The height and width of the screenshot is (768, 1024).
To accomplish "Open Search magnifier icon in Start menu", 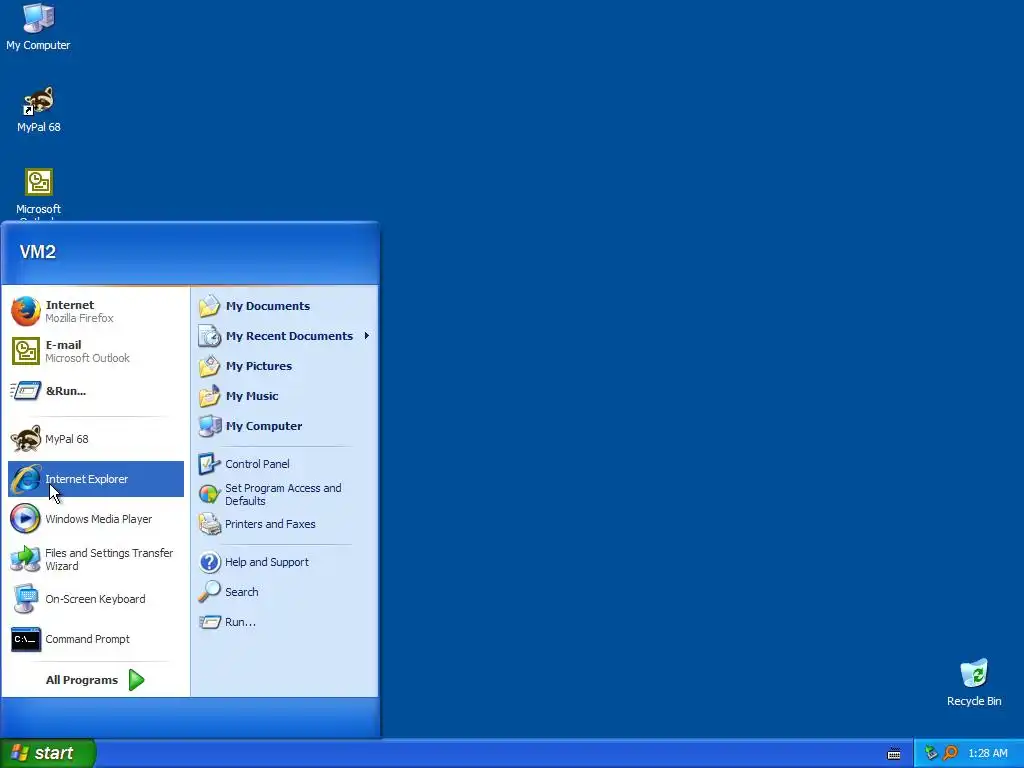I will click(210, 592).
